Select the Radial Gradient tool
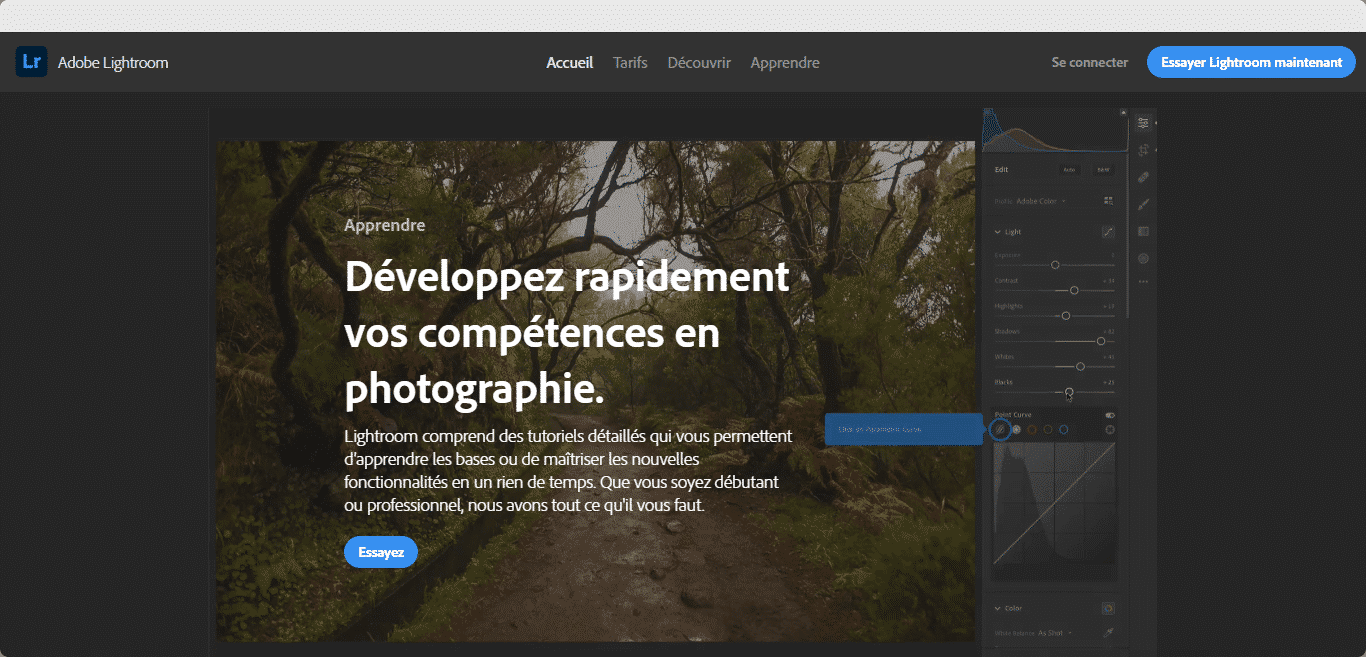This screenshot has width=1366, height=657. [1143, 258]
